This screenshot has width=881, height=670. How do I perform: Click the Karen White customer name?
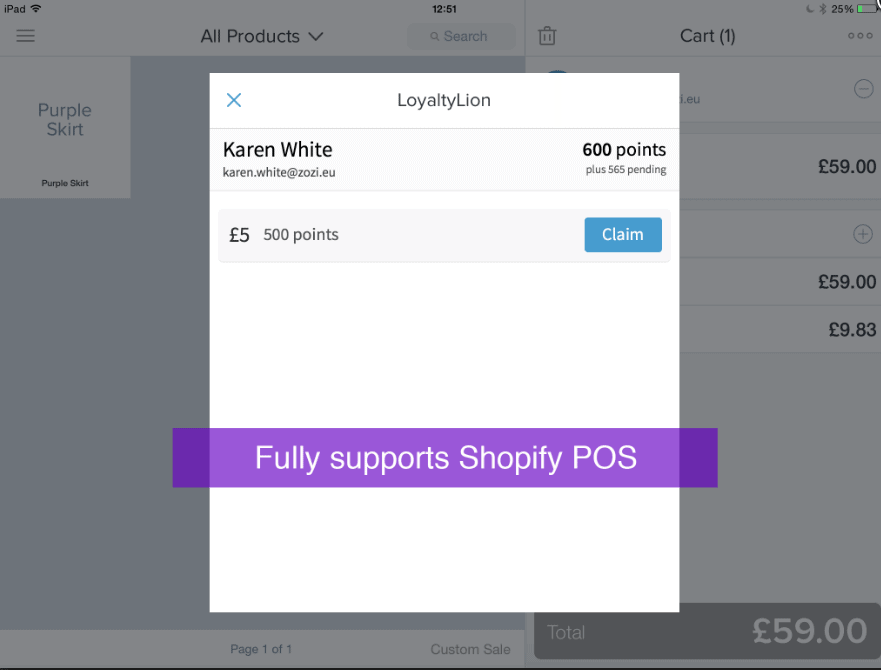click(278, 150)
